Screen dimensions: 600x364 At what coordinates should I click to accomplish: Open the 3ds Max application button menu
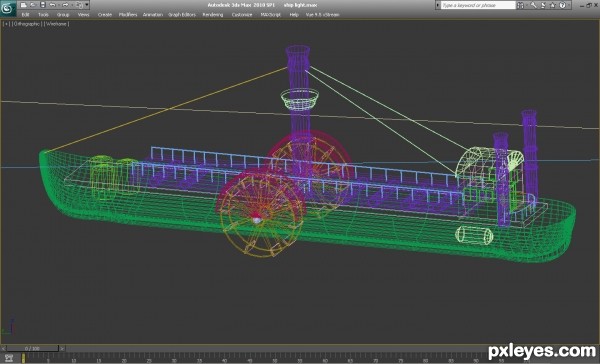[x=8, y=9]
